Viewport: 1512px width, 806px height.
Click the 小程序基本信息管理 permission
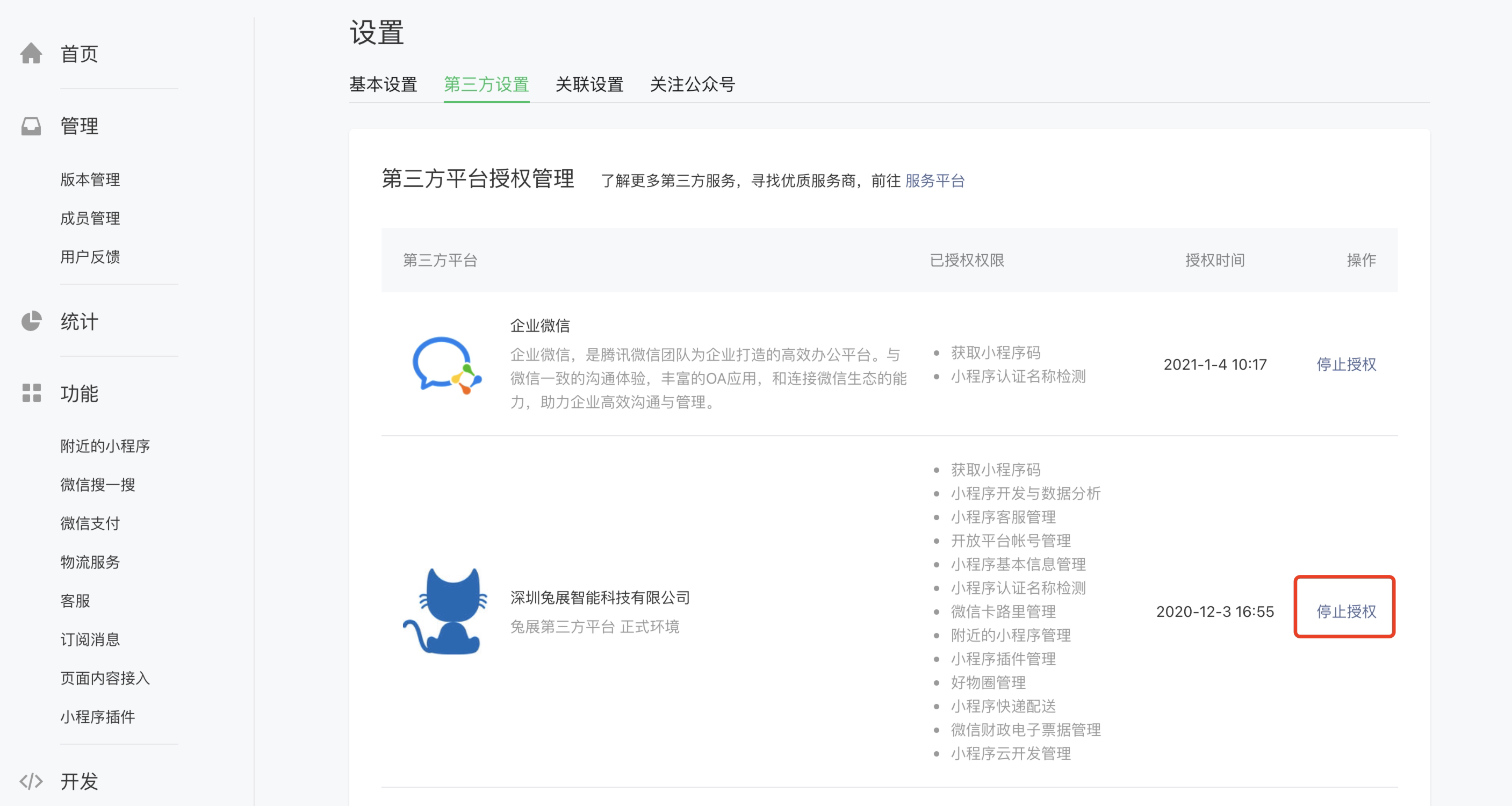pyautogui.click(x=1018, y=565)
